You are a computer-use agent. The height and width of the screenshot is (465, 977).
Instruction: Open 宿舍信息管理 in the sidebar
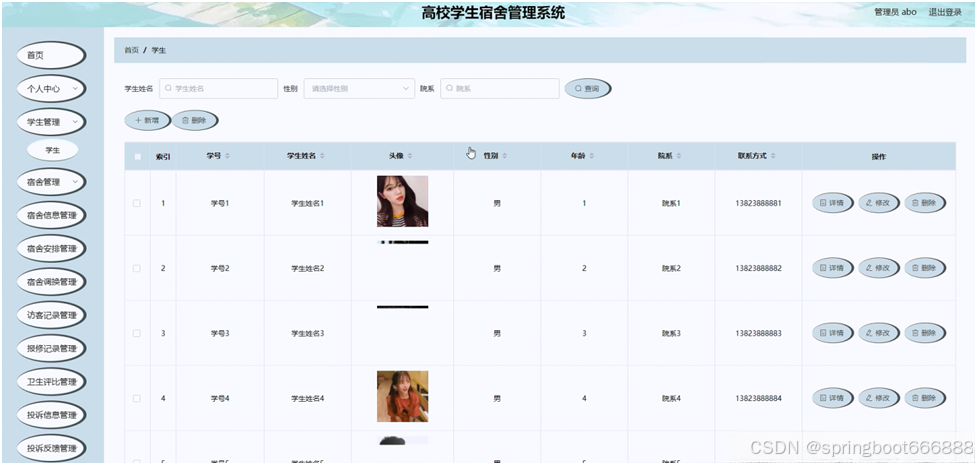pyautogui.click(x=51, y=216)
